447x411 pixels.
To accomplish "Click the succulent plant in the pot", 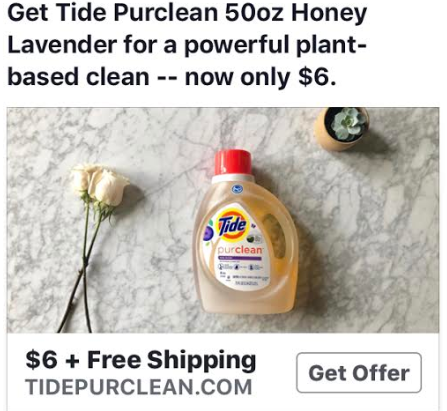I will click(x=348, y=123).
